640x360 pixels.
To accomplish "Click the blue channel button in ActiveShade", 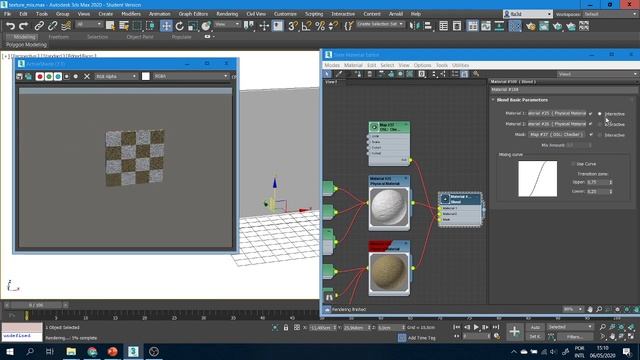I will (58, 76).
